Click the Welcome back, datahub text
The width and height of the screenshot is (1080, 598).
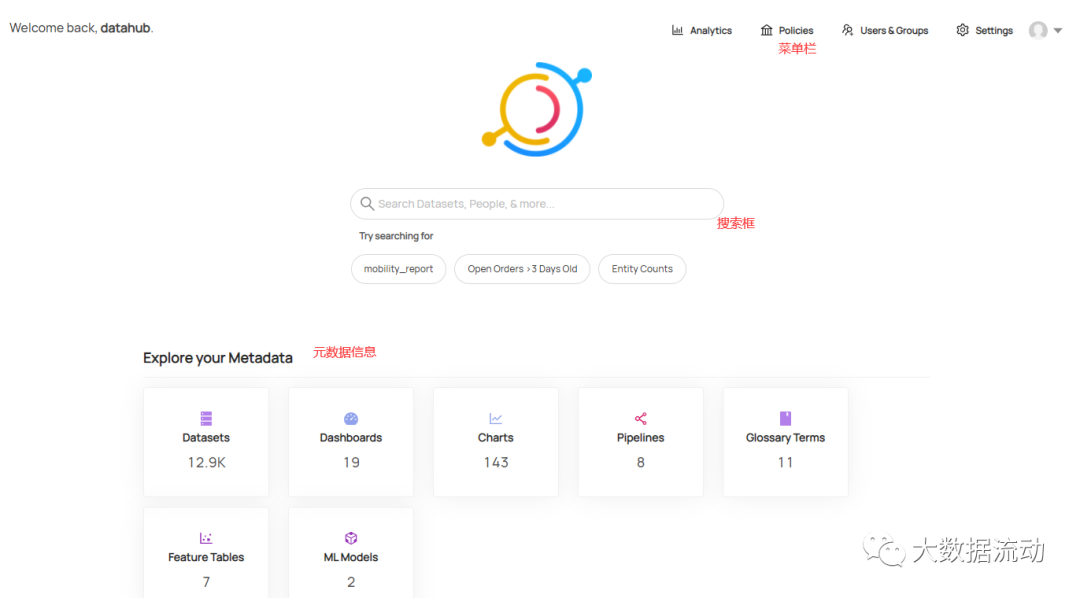click(81, 28)
